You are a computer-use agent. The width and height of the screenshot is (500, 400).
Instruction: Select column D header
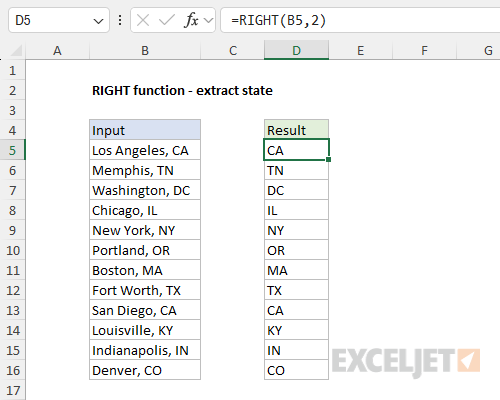(296, 51)
